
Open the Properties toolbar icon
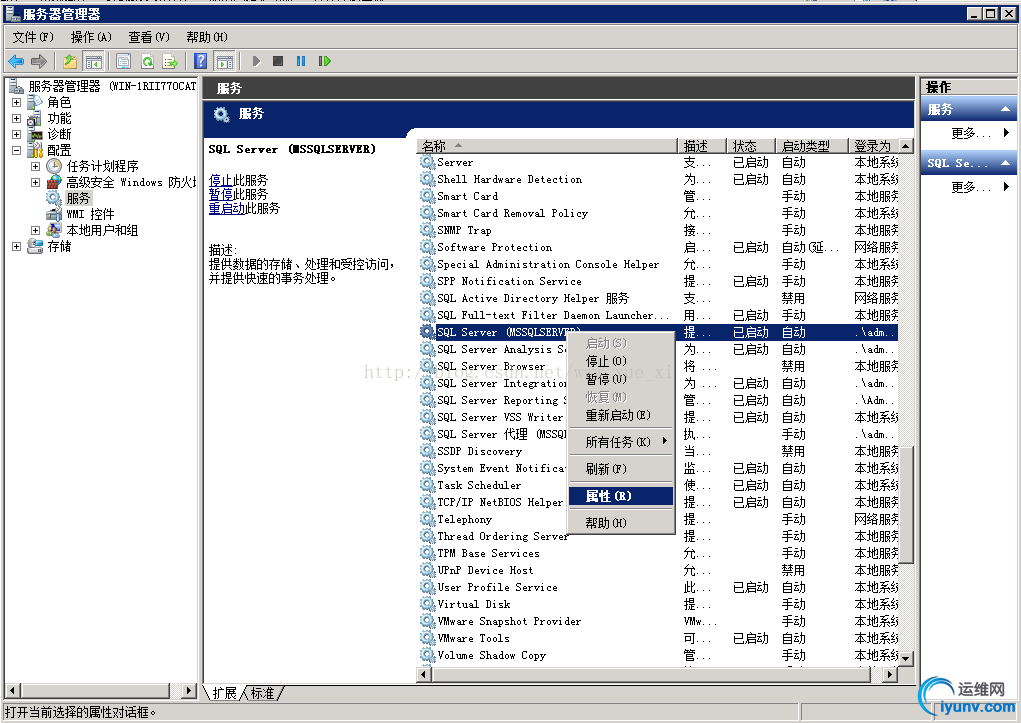[x=123, y=61]
